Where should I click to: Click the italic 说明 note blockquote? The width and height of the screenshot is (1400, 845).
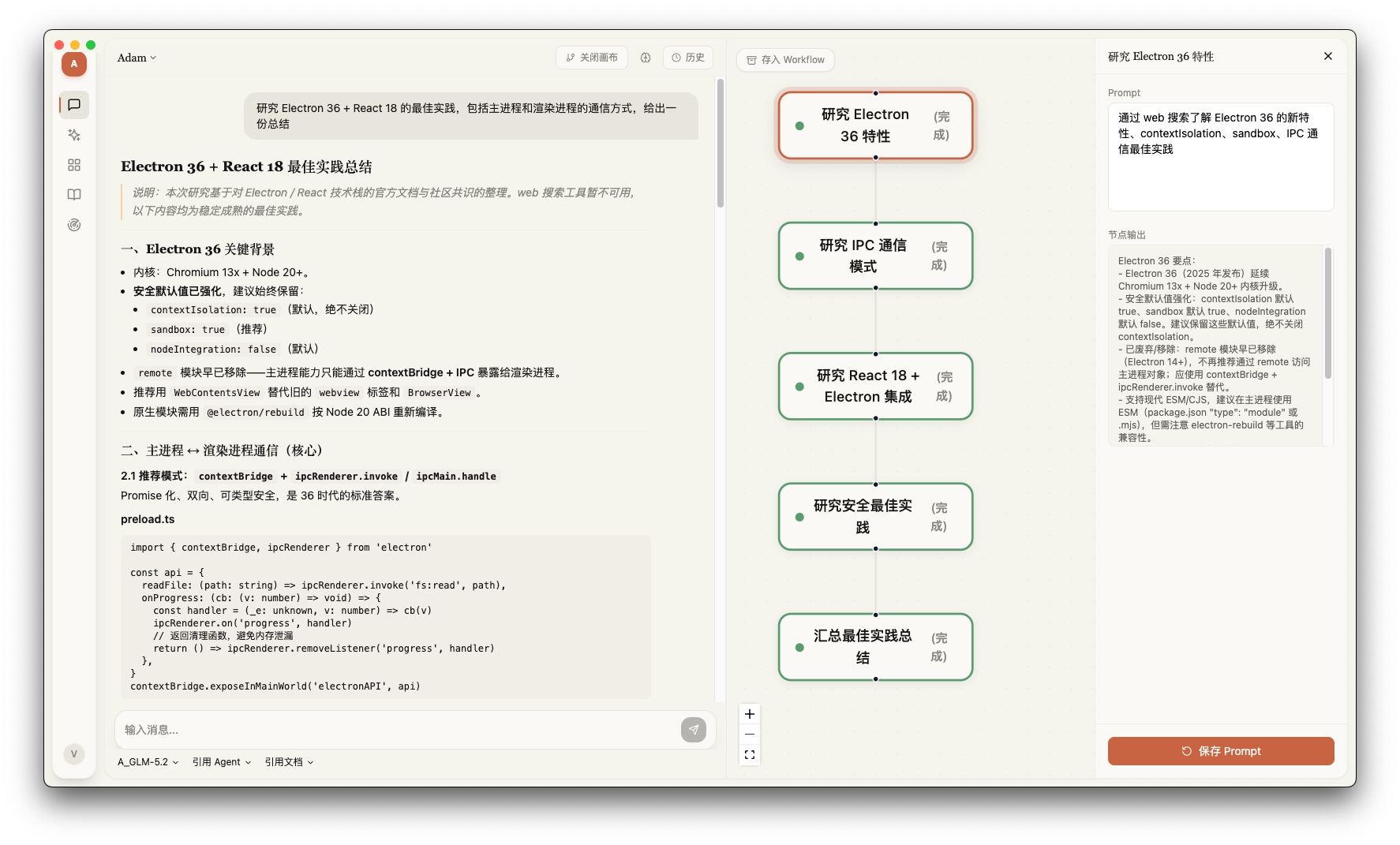click(386, 201)
